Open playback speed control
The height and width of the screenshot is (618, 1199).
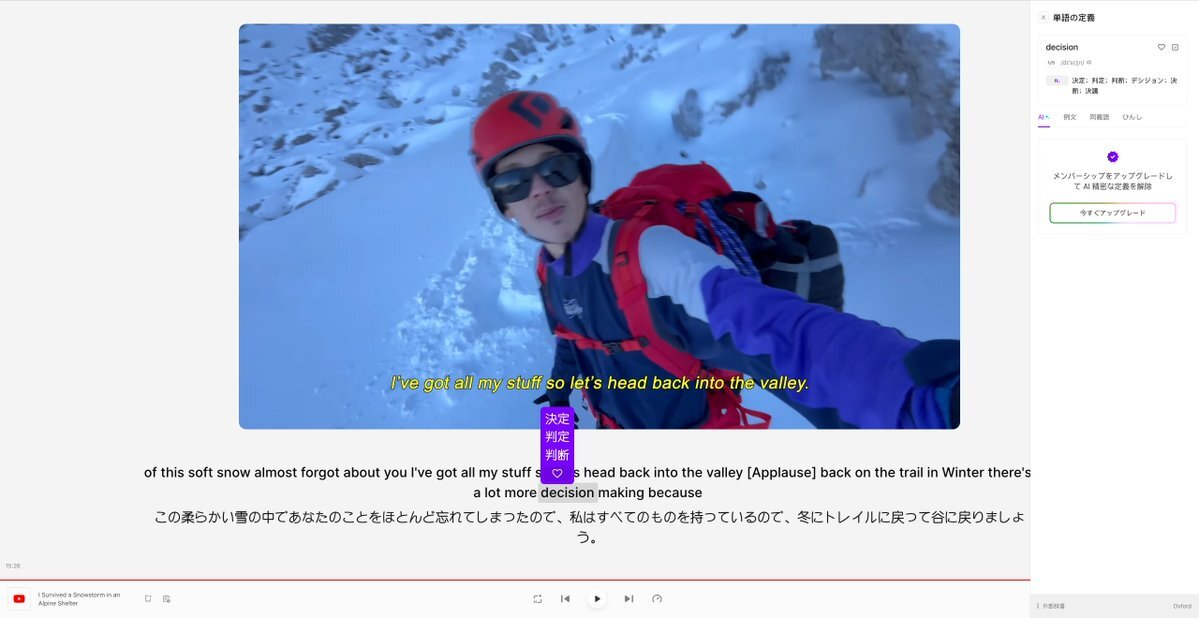(657, 599)
